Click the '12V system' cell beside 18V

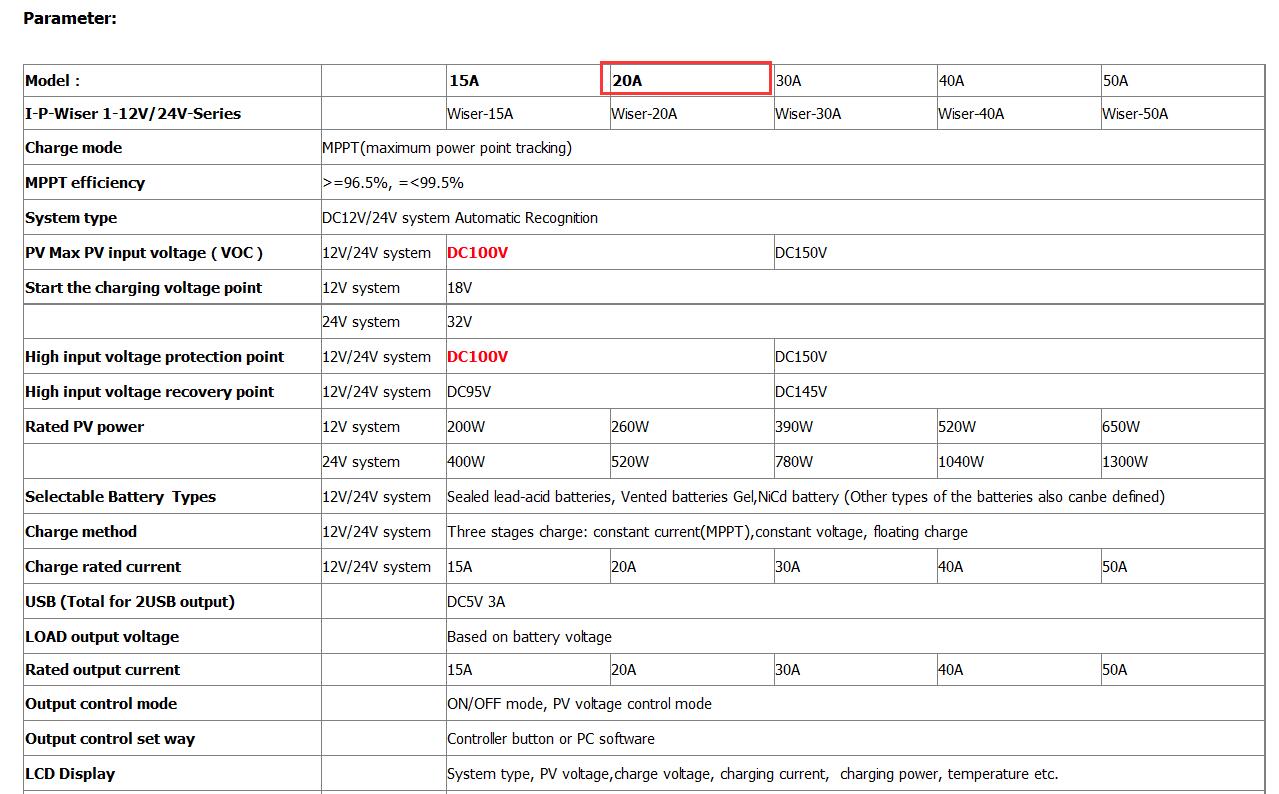click(x=361, y=288)
